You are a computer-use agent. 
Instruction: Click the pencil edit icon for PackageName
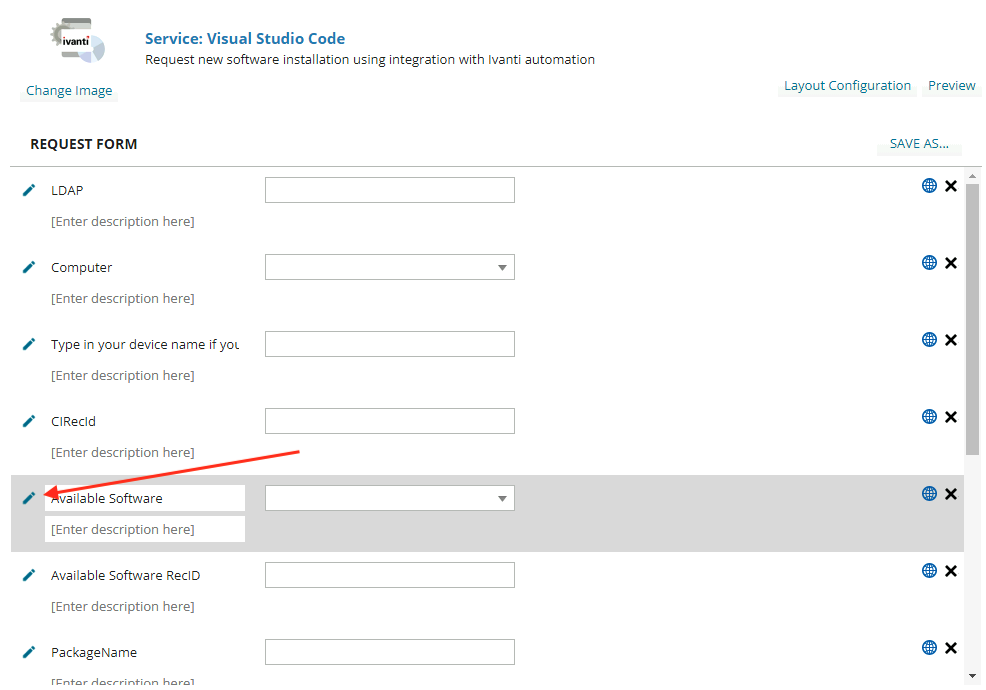[29, 652]
